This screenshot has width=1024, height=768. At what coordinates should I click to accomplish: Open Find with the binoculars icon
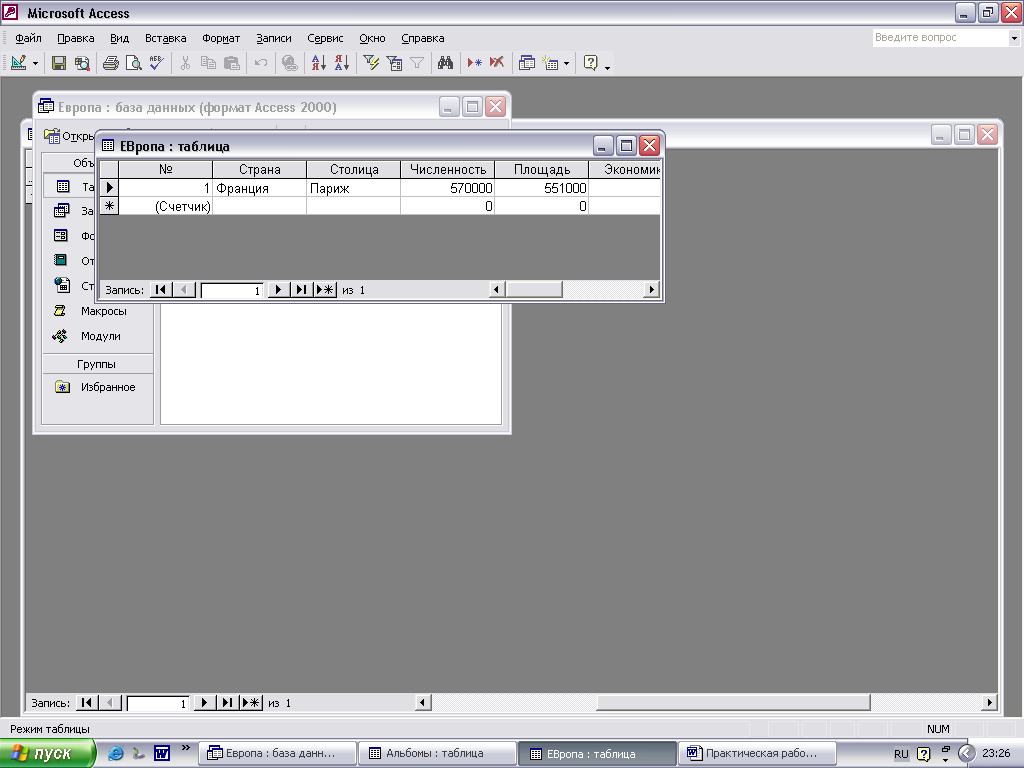point(445,63)
